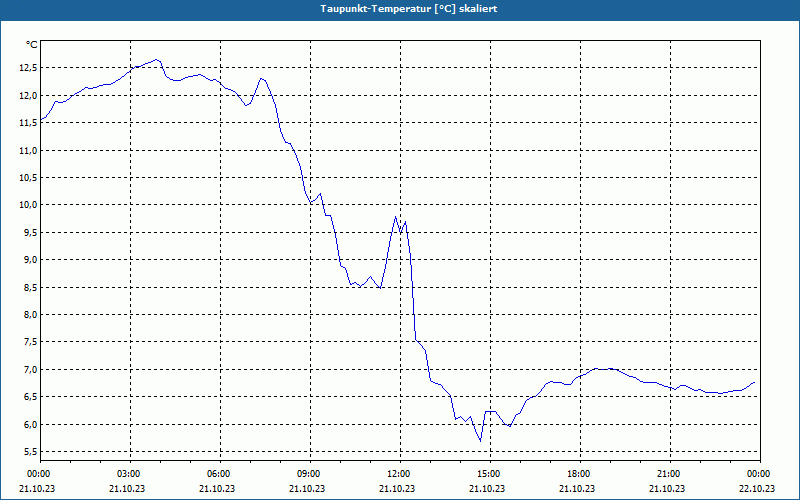Click the '06:00' time axis label
Viewport: 800px width, 500px height.
pyautogui.click(x=220, y=474)
